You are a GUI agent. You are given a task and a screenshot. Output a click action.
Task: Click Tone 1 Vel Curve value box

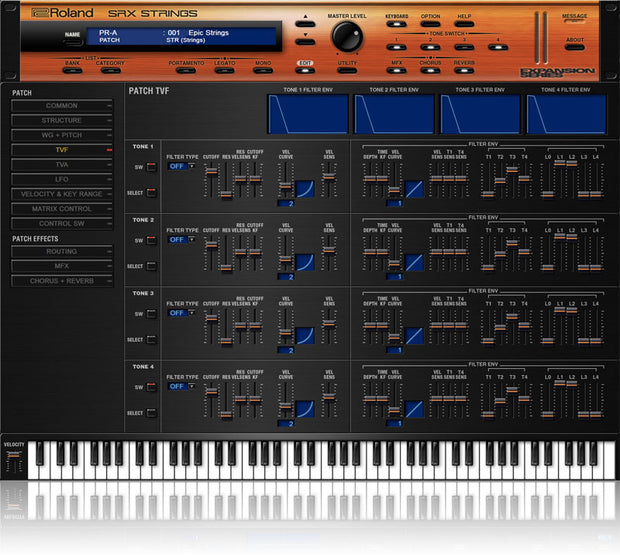coord(286,204)
